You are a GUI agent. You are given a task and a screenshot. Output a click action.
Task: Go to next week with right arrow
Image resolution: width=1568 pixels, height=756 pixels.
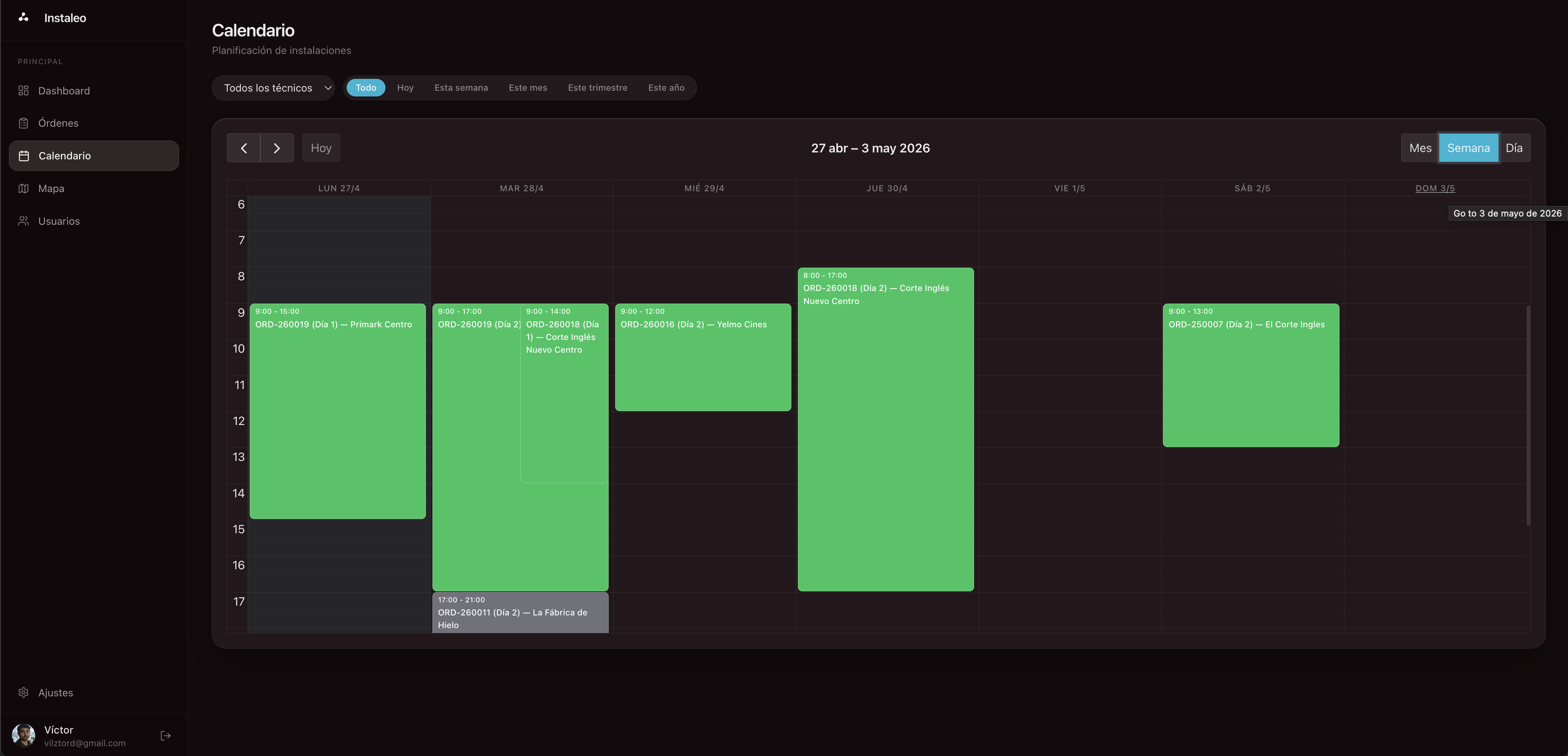[x=277, y=148]
